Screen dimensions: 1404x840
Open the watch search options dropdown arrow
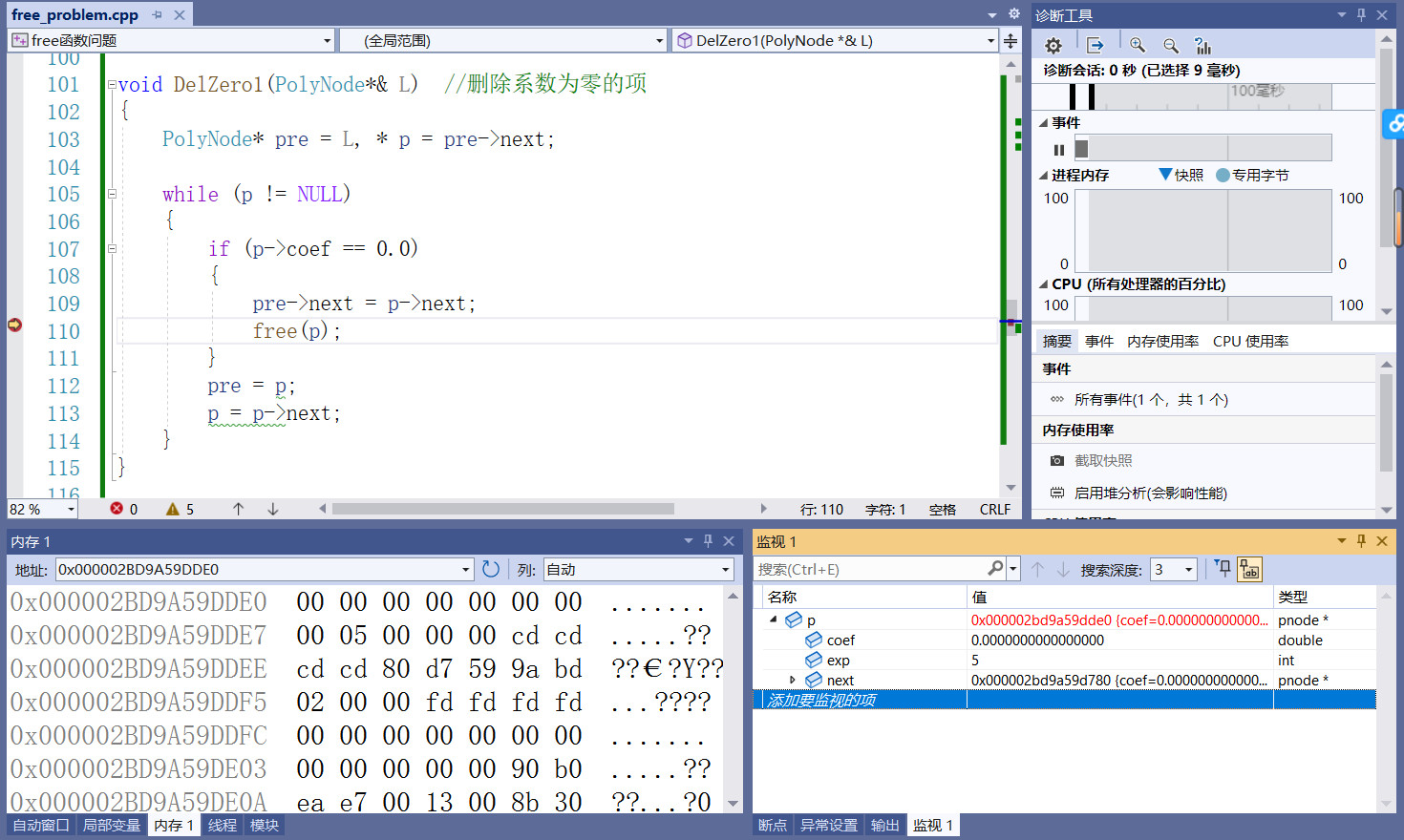tap(1012, 569)
